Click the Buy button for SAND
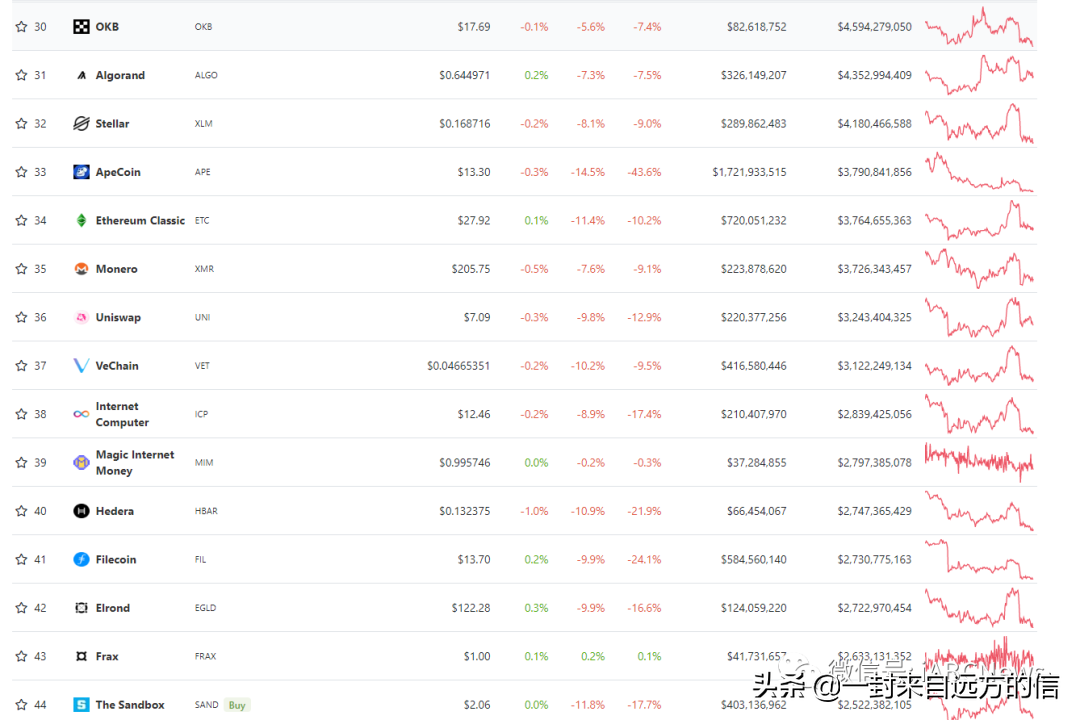This screenshot has height=720, width=1080. tap(237, 704)
